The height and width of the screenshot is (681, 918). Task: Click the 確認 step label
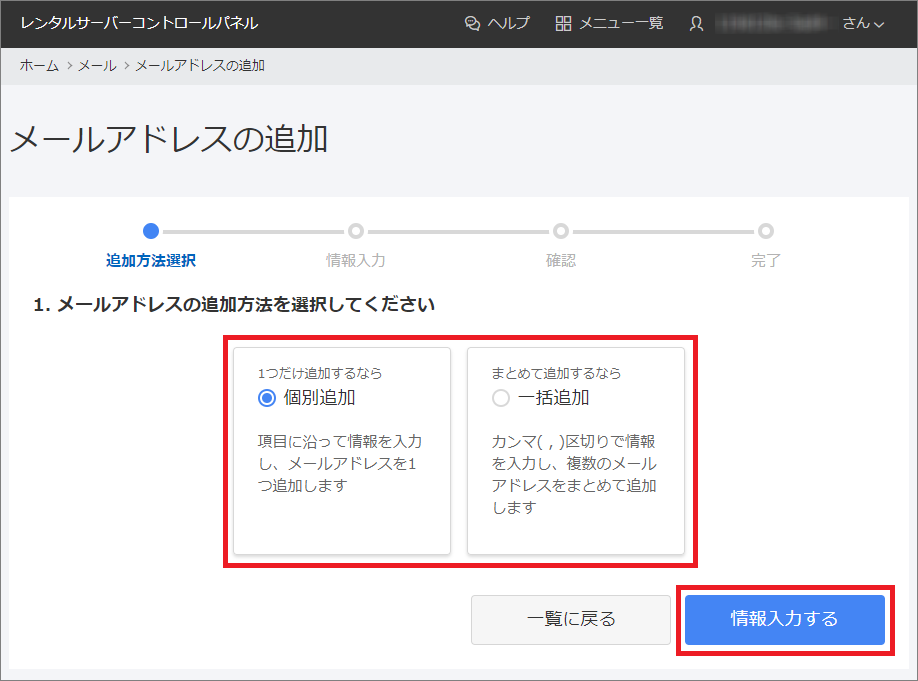click(561, 261)
